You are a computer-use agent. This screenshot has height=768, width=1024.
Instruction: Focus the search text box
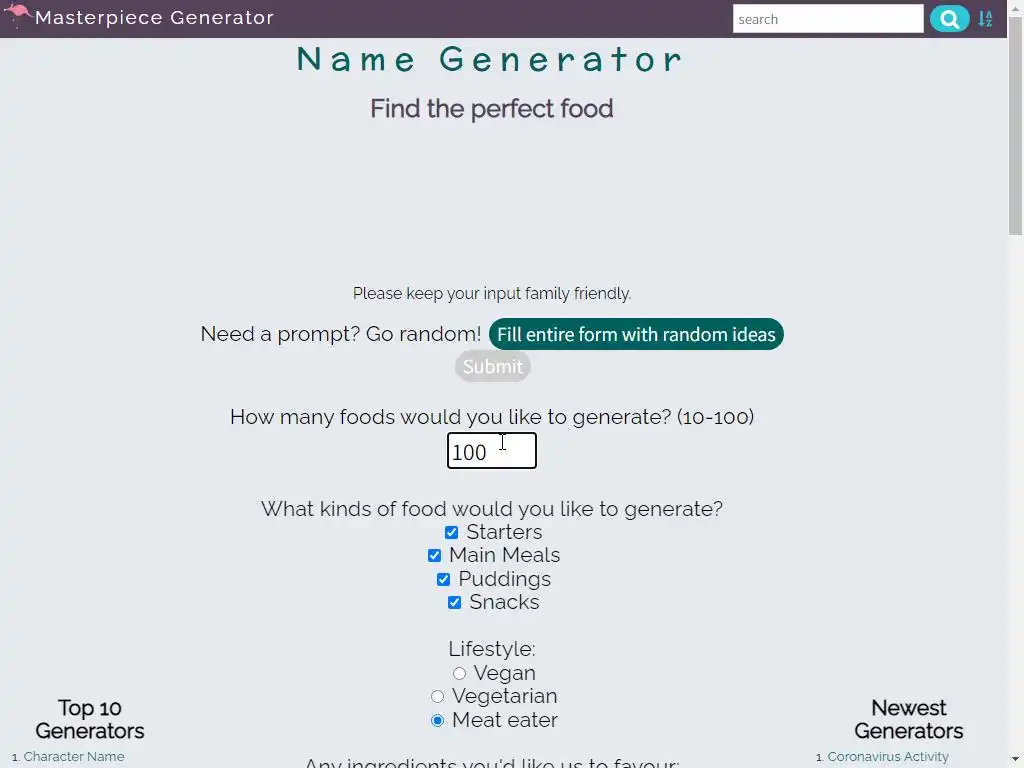(827, 19)
